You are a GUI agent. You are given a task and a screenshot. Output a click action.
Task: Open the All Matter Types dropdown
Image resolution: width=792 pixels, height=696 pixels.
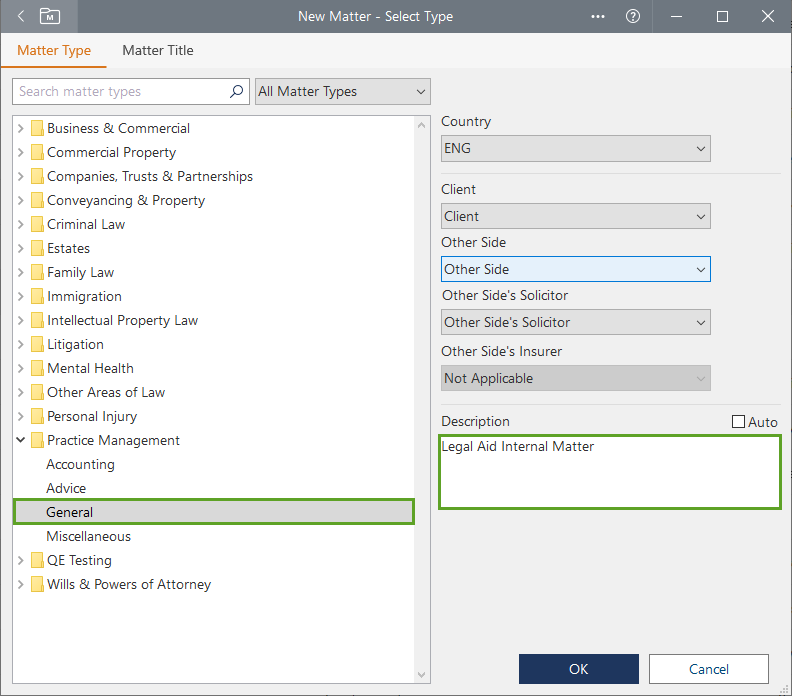coord(343,91)
